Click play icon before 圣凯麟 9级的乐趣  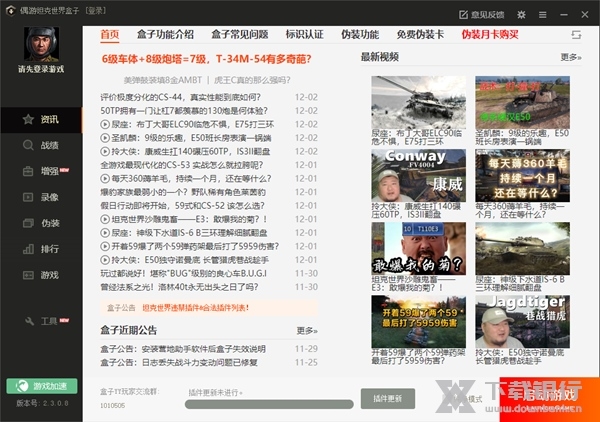click(x=105, y=138)
